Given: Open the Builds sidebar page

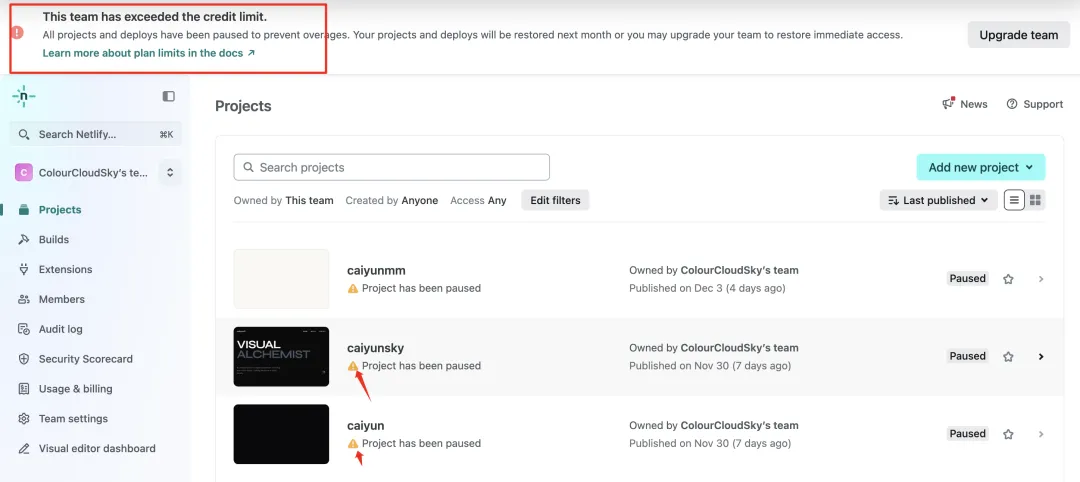Looking at the screenshot, I should 54,240.
